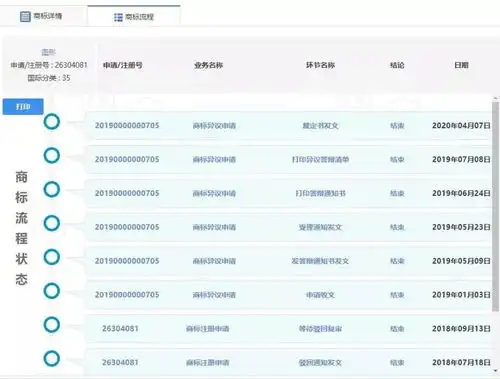Image resolution: width=500 pixels, height=379 pixels.
Task: Click the date 2019年01月03日
Action: click(461, 295)
